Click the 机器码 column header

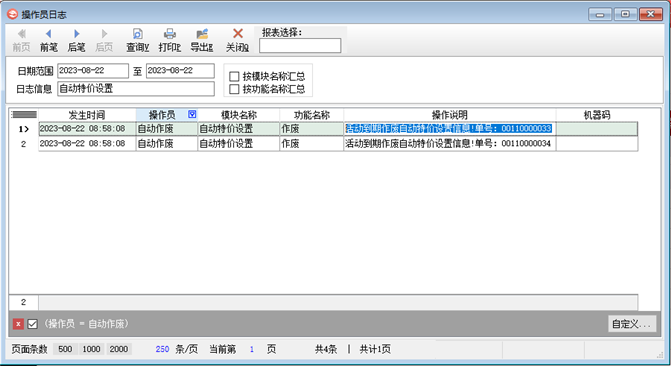[x=597, y=115]
